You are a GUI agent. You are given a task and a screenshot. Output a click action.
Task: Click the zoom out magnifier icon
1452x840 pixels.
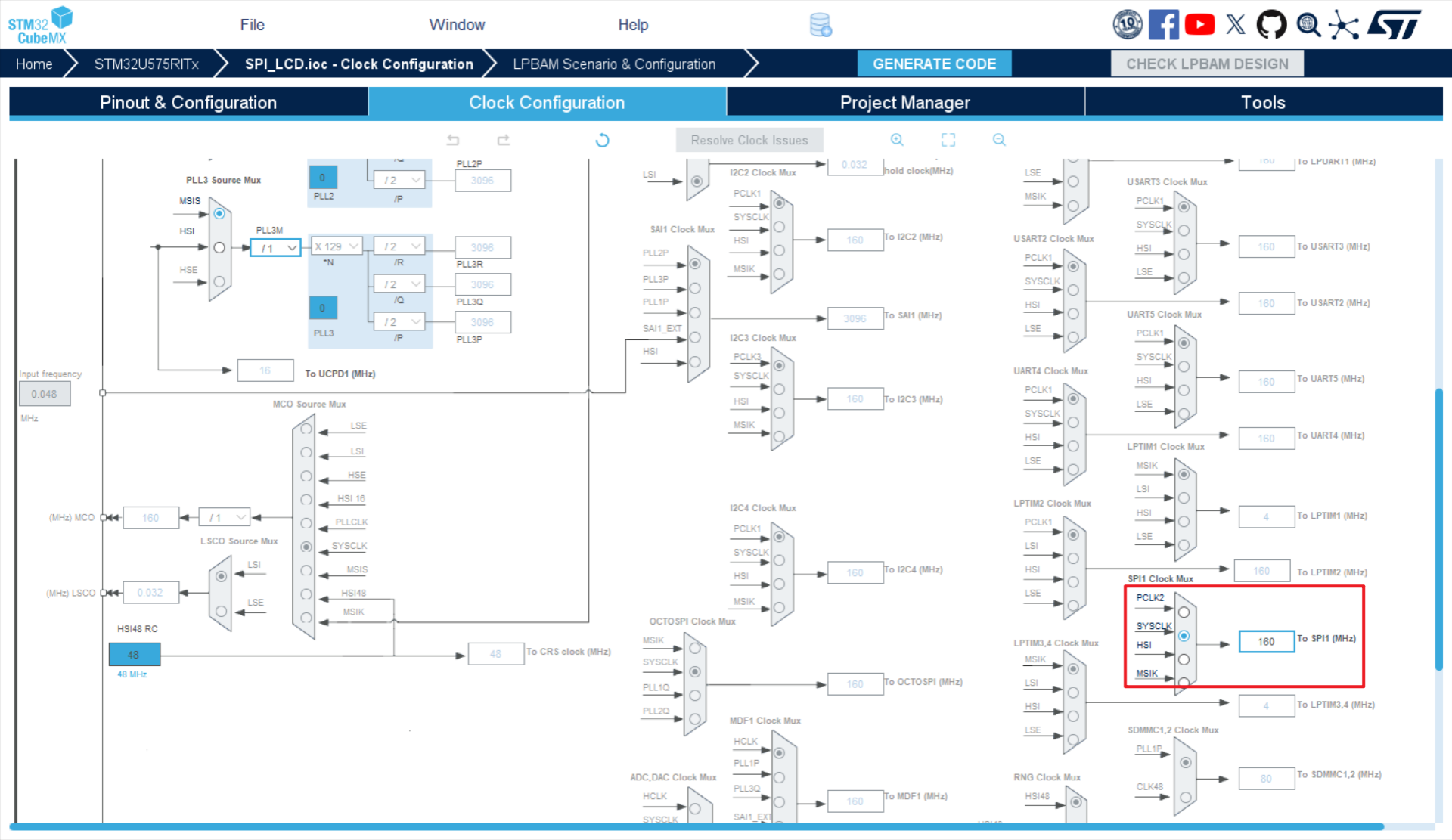999,140
